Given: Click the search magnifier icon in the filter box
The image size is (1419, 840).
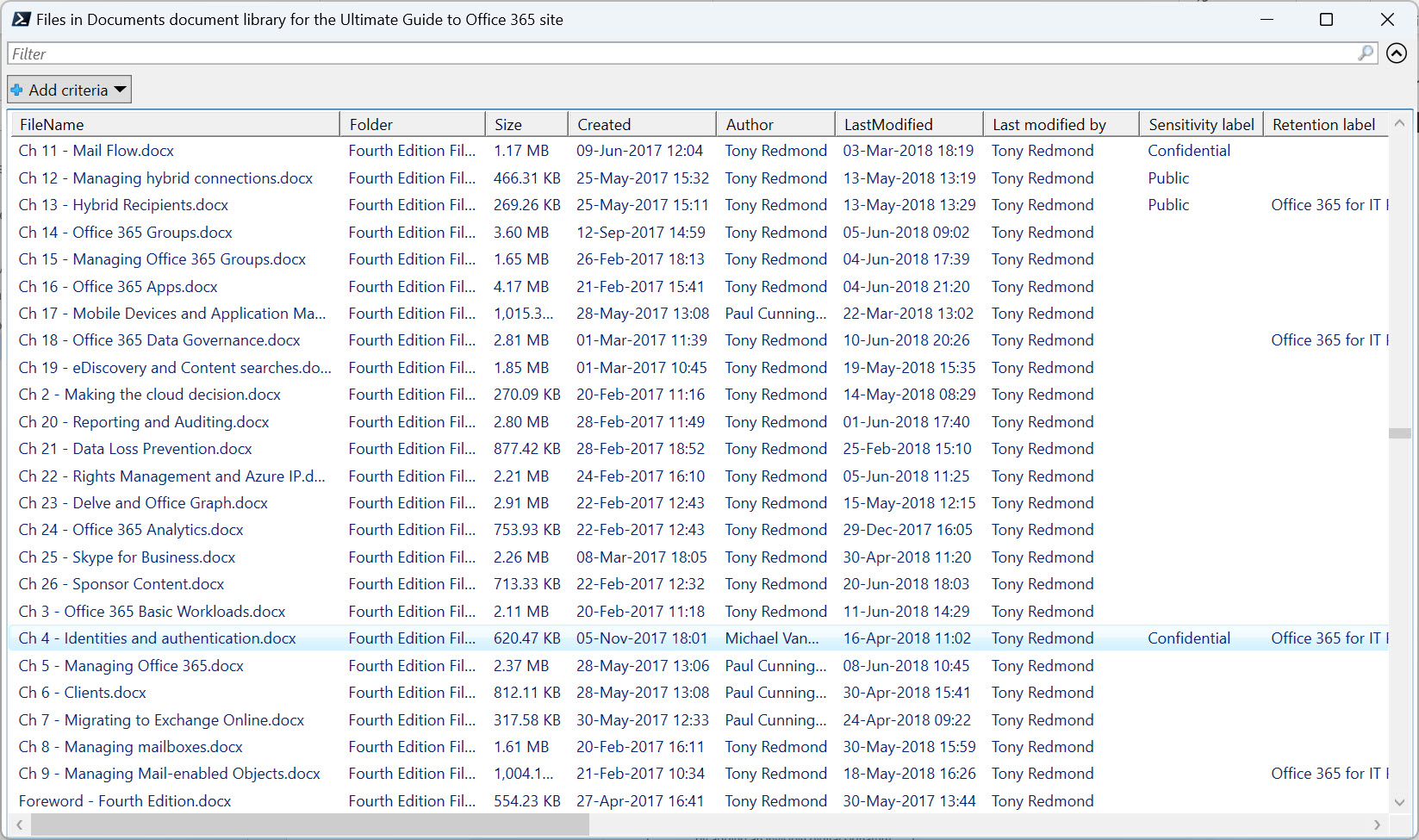Looking at the screenshot, I should click(x=1366, y=53).
